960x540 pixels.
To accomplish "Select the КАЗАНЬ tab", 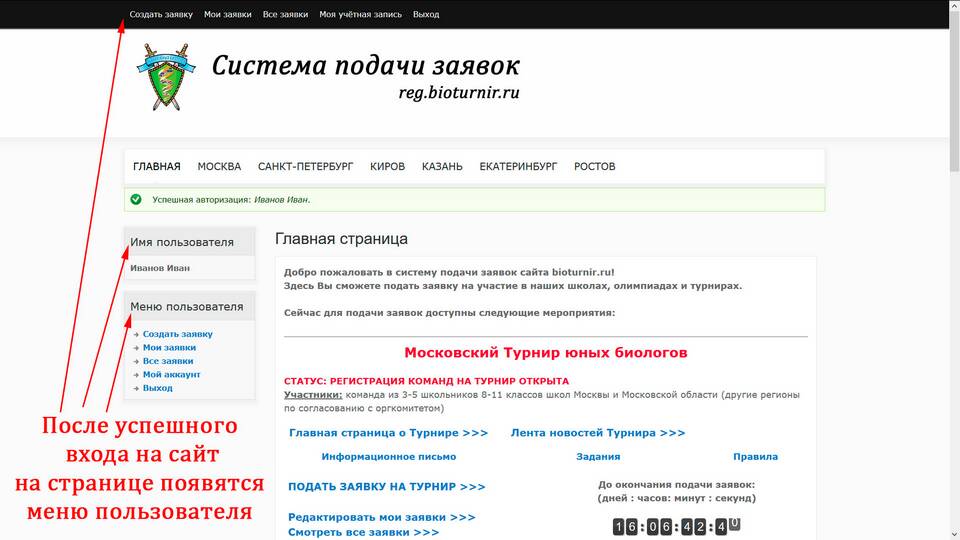I will (442, 167).
